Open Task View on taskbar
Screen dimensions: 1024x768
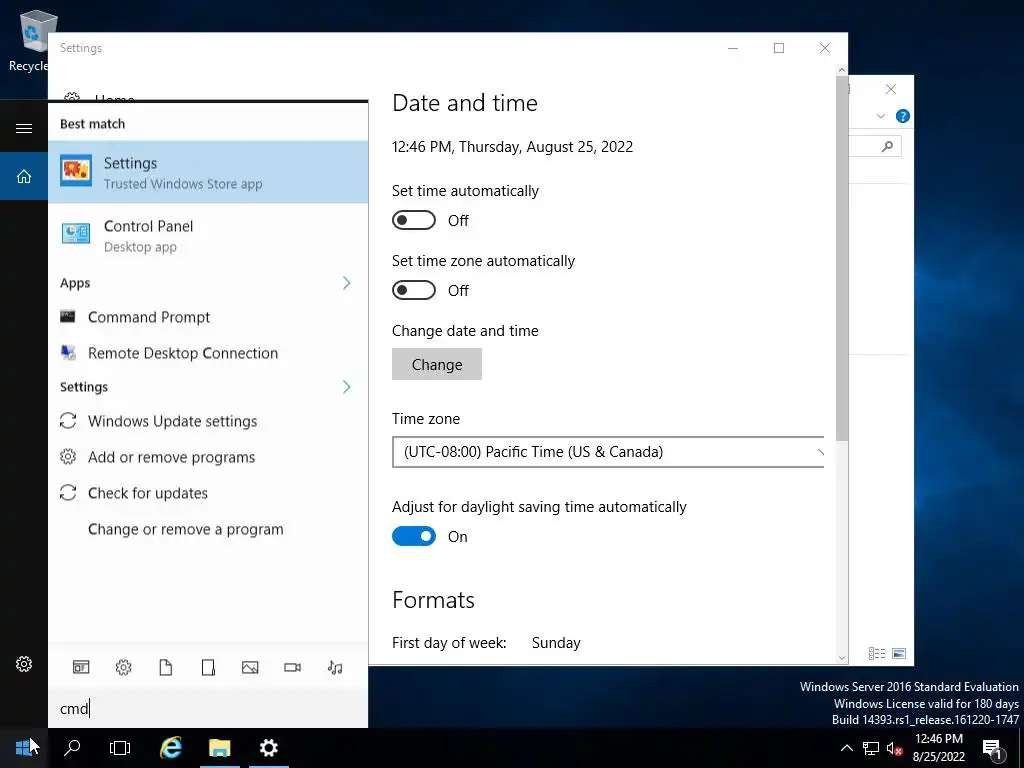coord(120,748)
